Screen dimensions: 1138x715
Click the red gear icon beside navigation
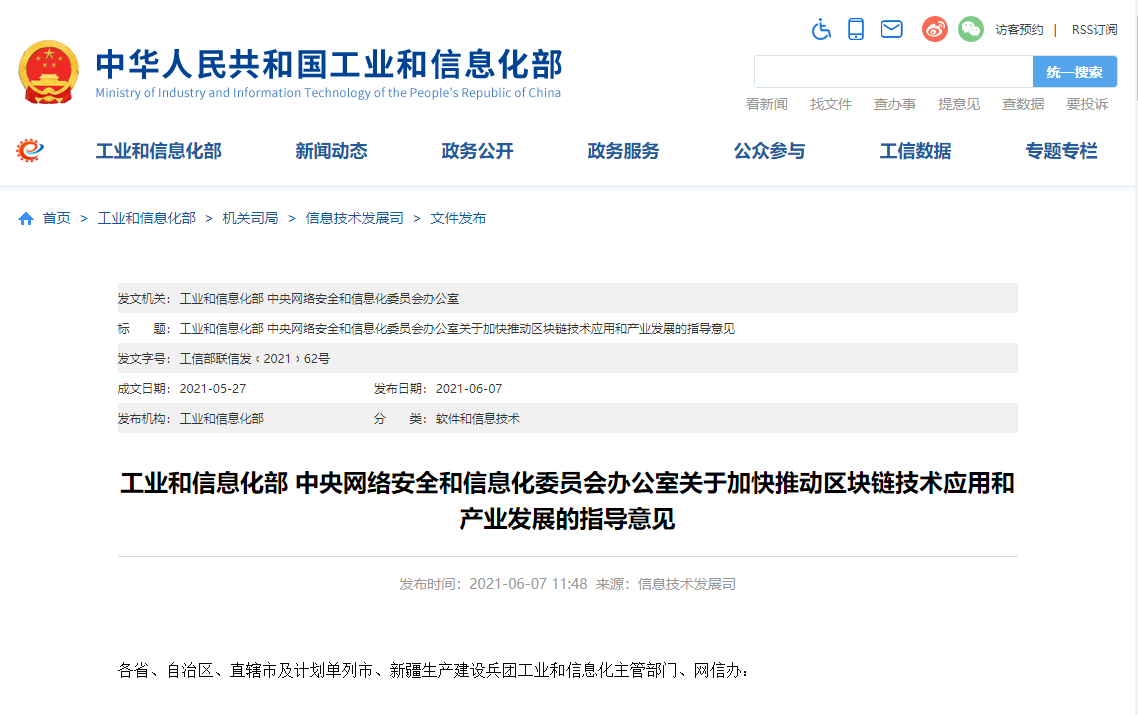point(30,151)
